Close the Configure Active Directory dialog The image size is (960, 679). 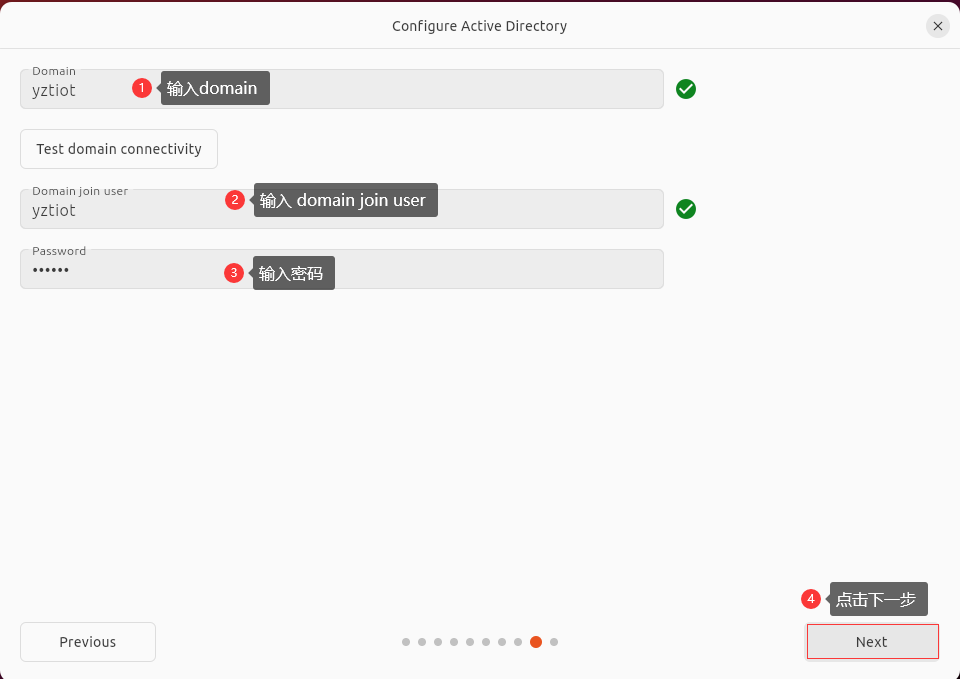[x=938, y=26]
